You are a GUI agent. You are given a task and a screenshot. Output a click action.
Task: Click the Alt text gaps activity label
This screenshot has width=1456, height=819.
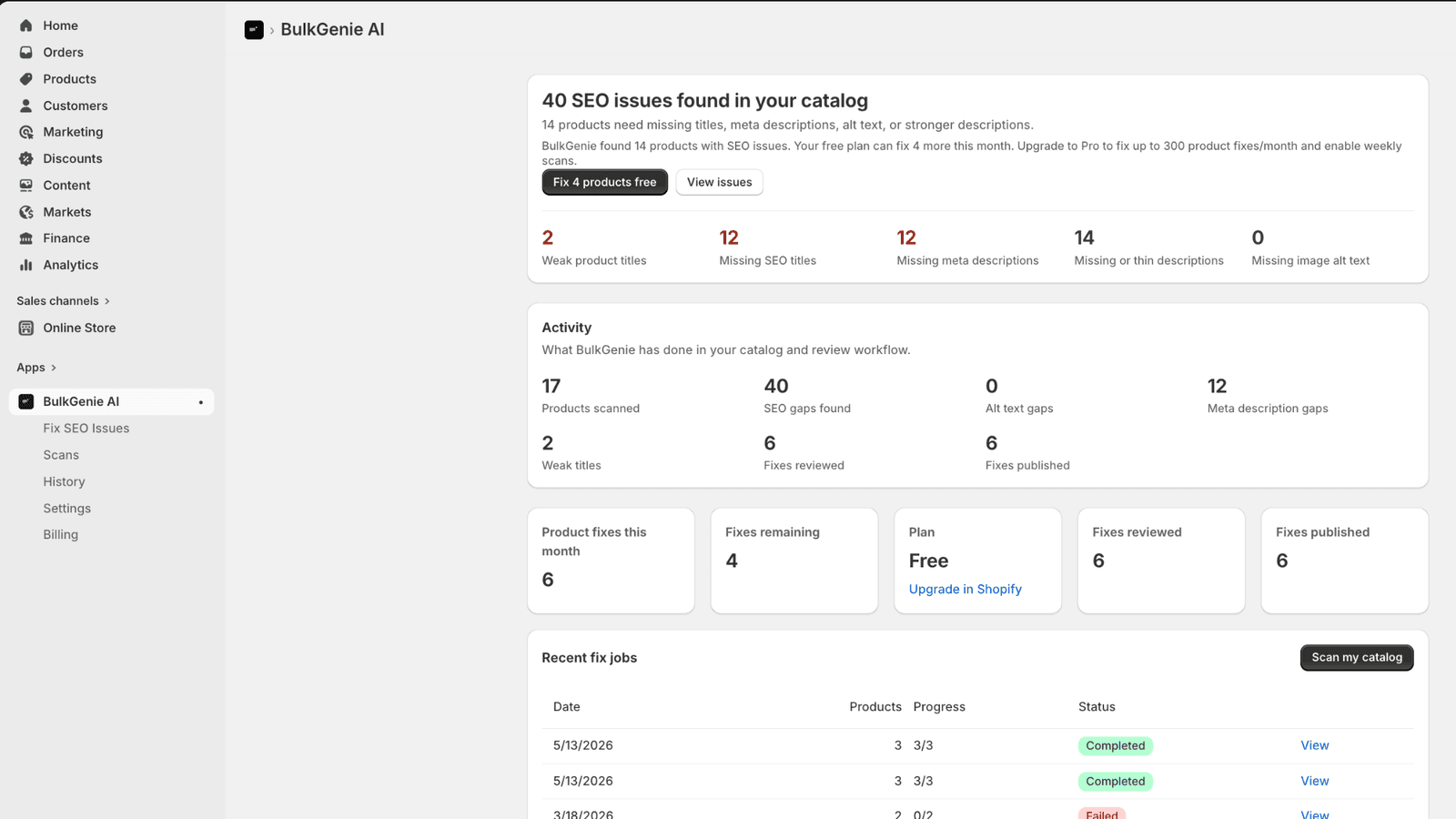point(1019,409)
